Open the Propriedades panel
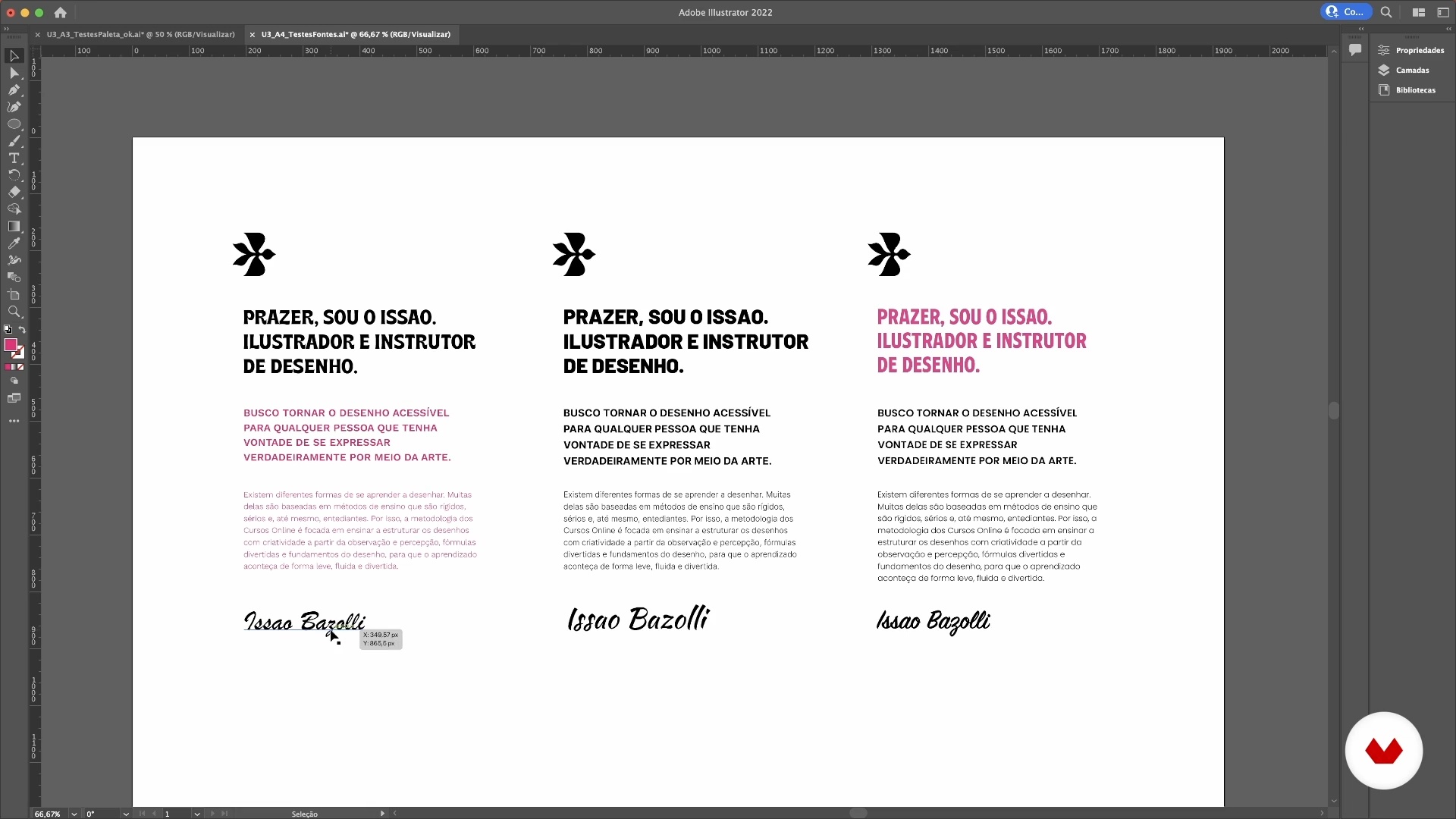Image resolution: width=1456 pixels, height=819 pixels. (x=1411, y=50)
